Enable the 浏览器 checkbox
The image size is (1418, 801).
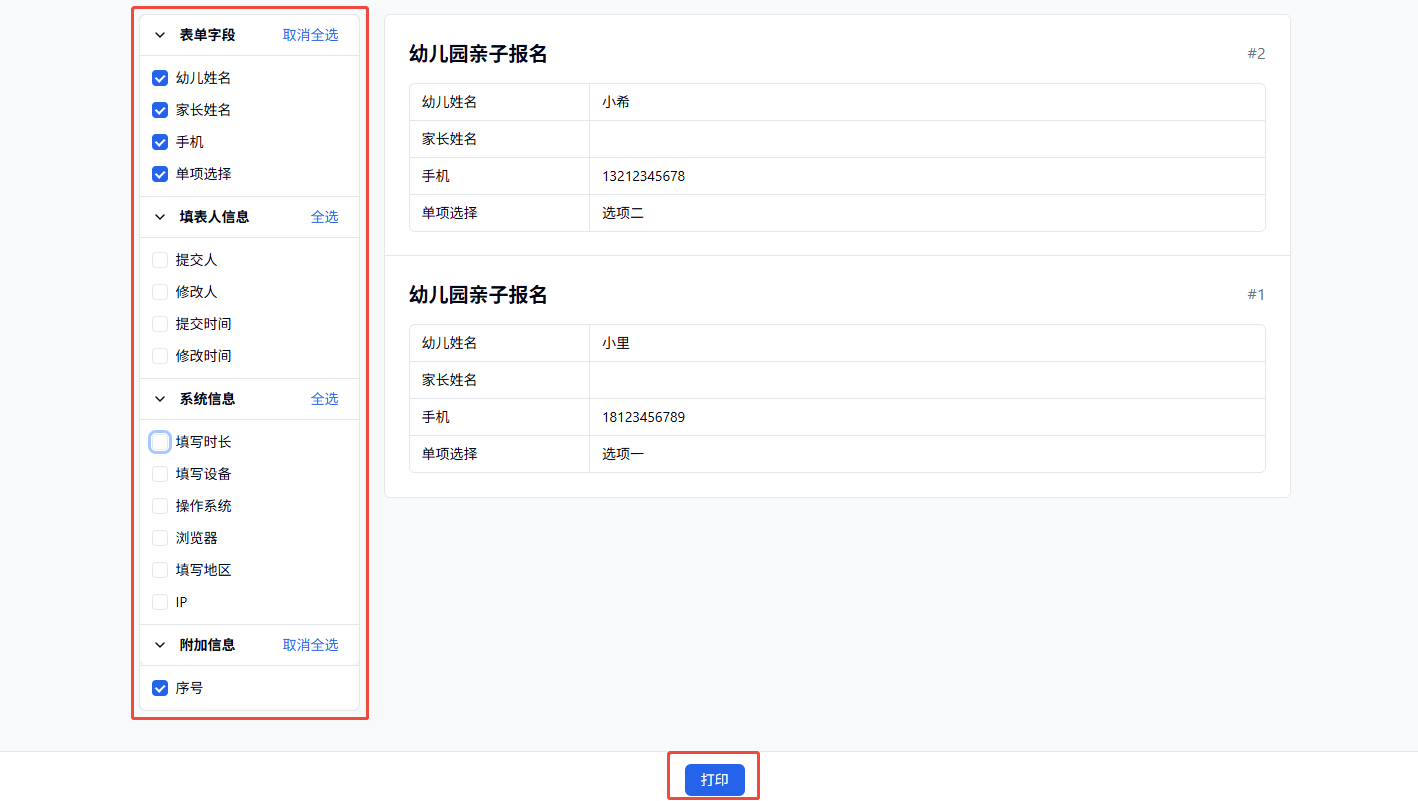coord(160,538)
